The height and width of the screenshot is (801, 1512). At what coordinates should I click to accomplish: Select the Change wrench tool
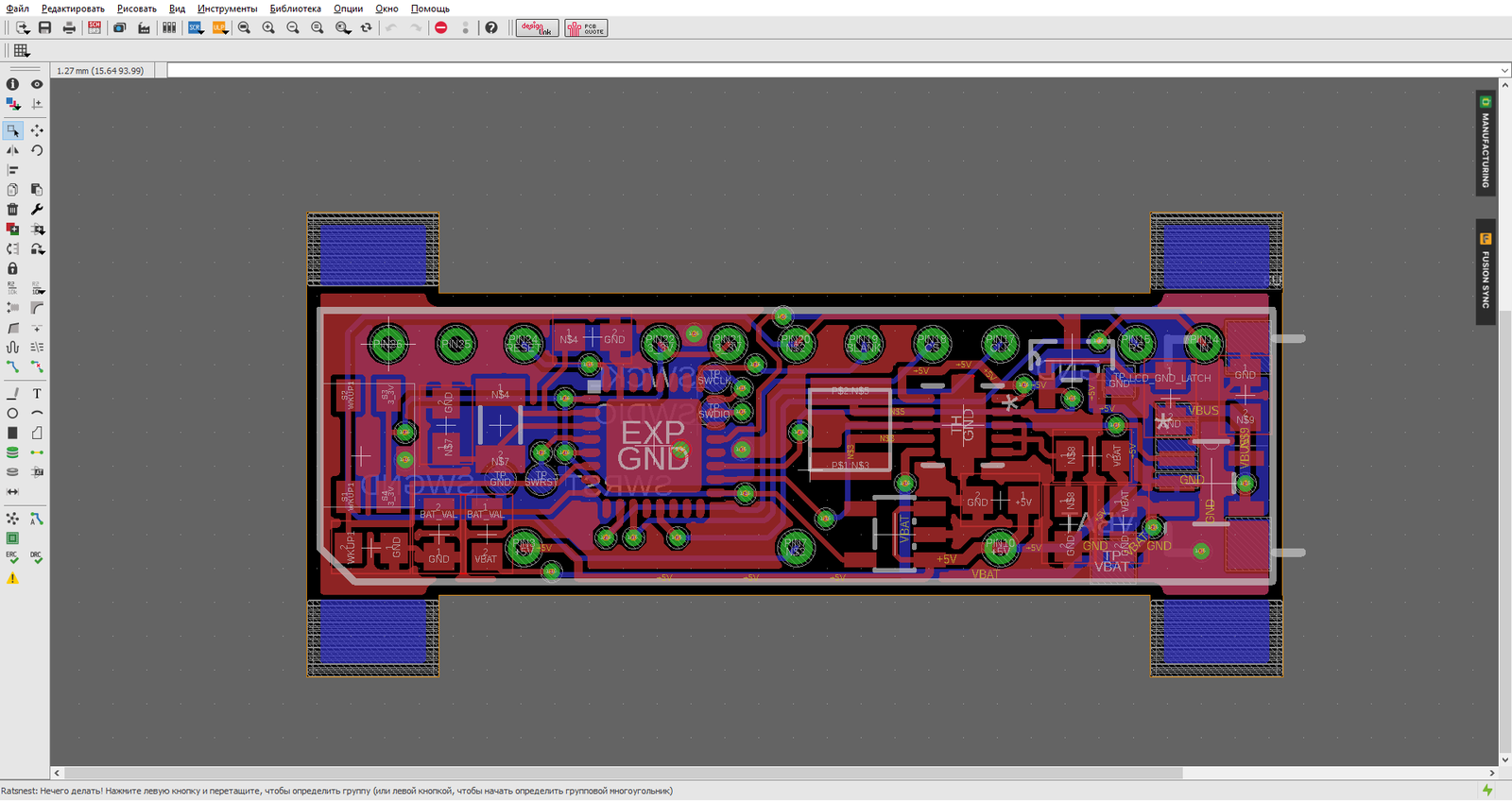(x=37, y=209)
